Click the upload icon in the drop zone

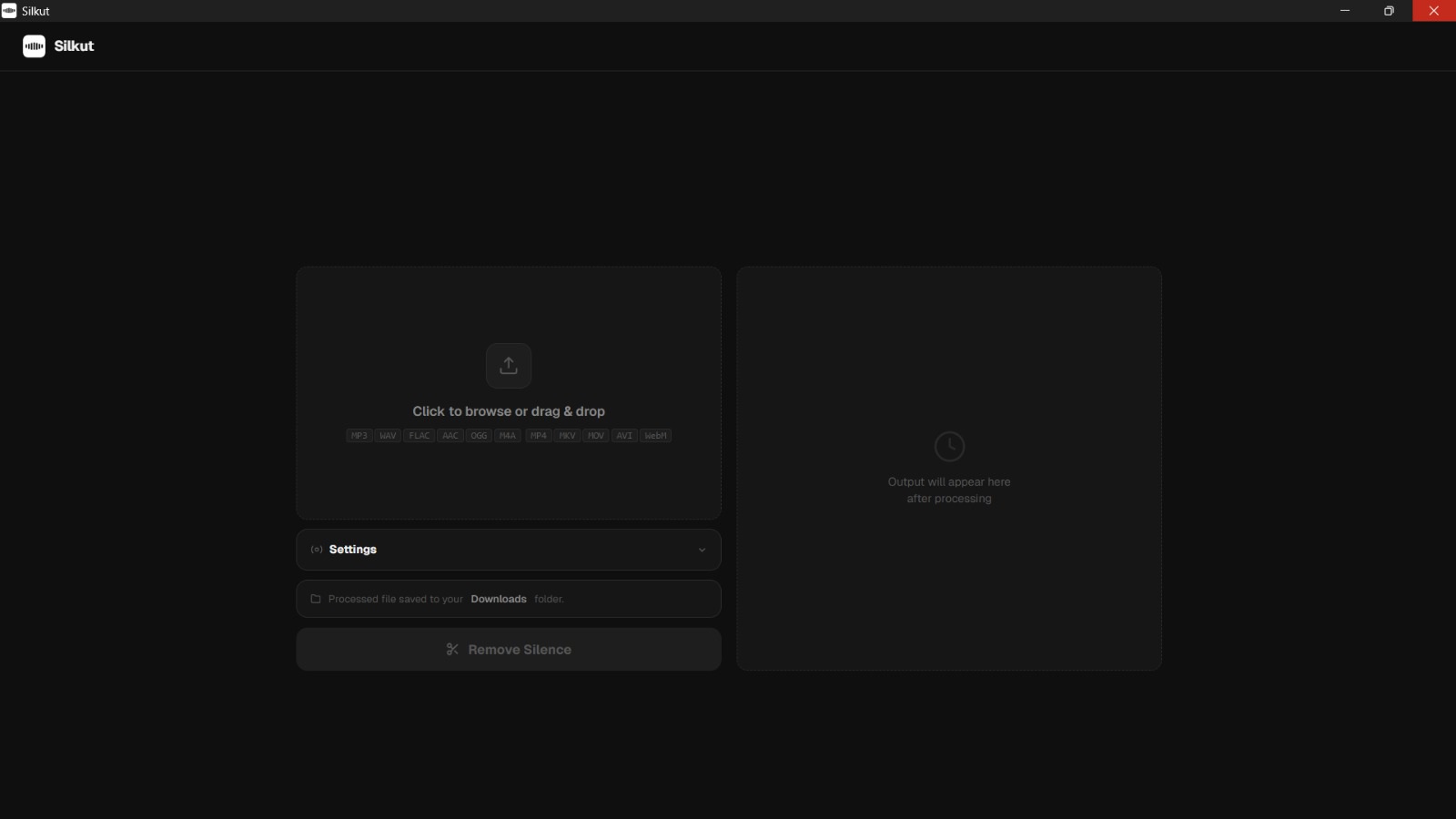(x=509, y=365)
